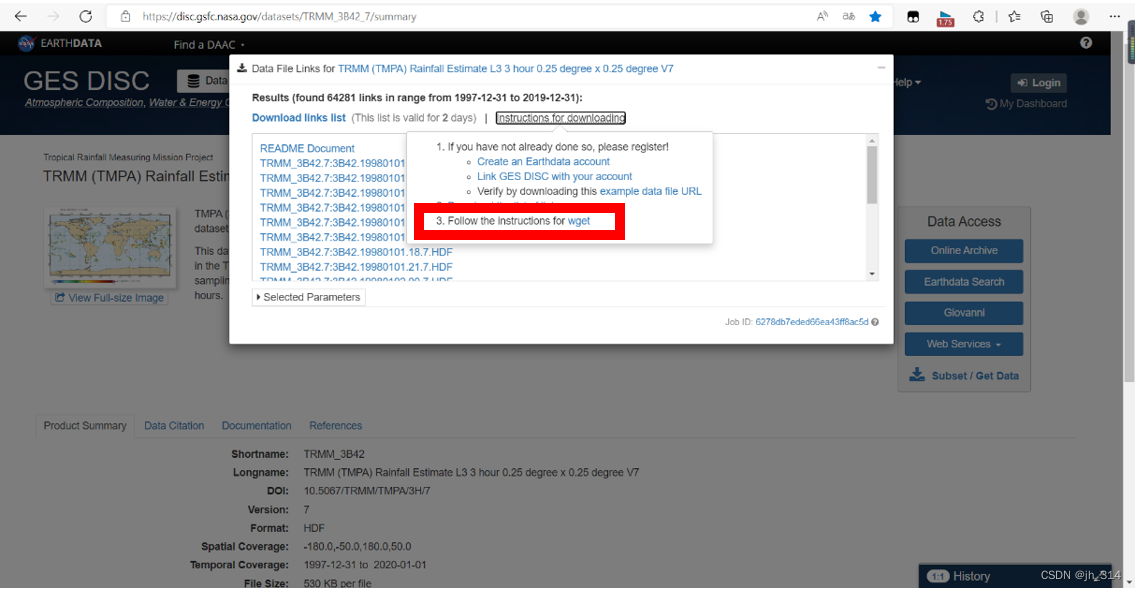Minimize the Data File Links dialog
Screen dimensions: 1137x592
[x=881, y=67]
